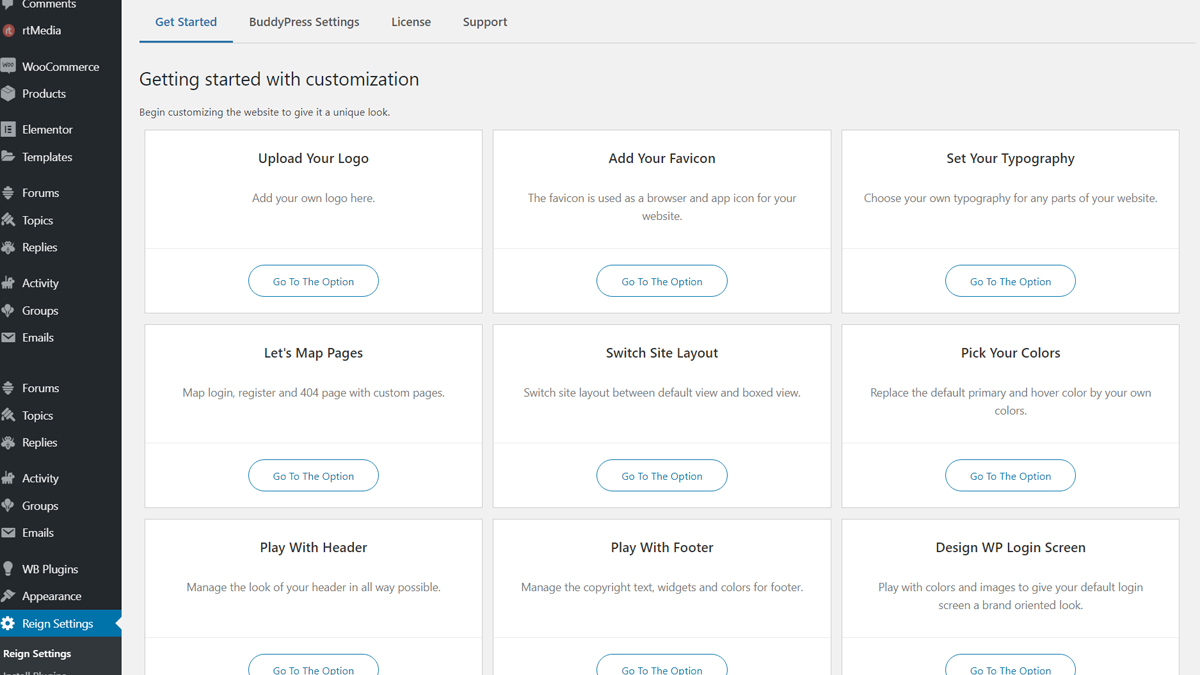
Task: Open the License tab
Action: pos(411,22)
